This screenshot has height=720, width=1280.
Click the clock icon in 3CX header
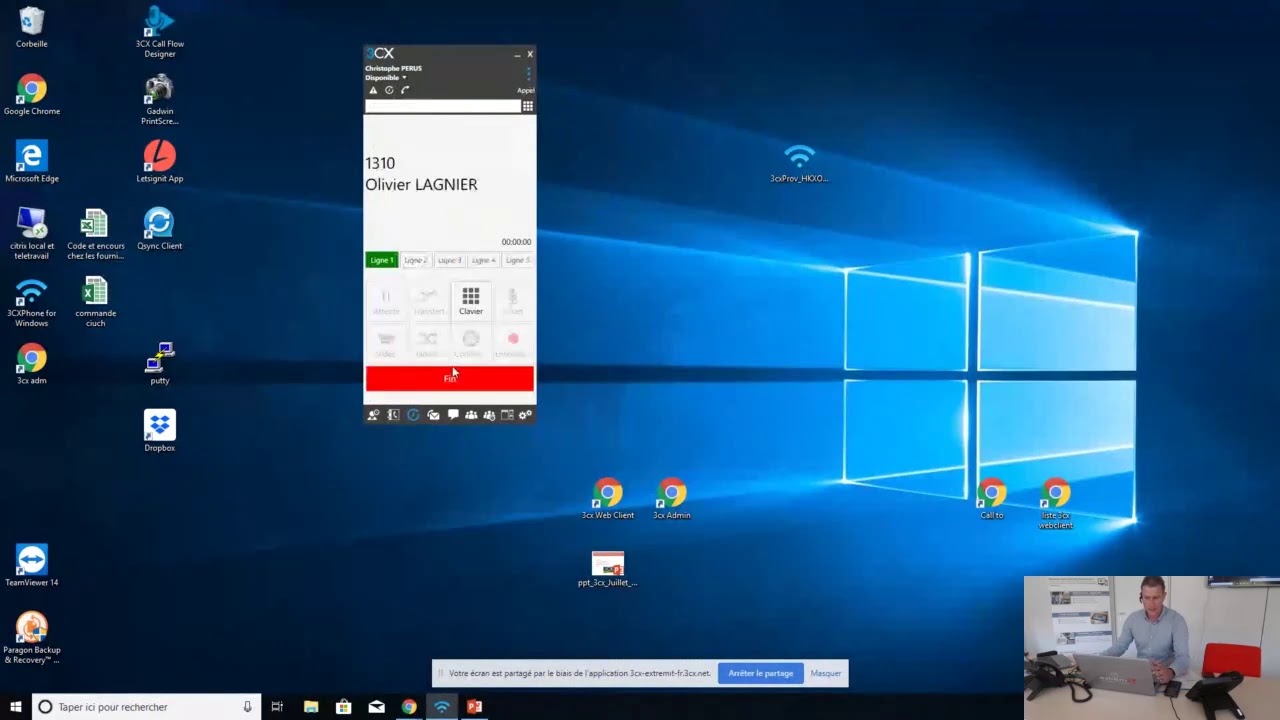389,90
